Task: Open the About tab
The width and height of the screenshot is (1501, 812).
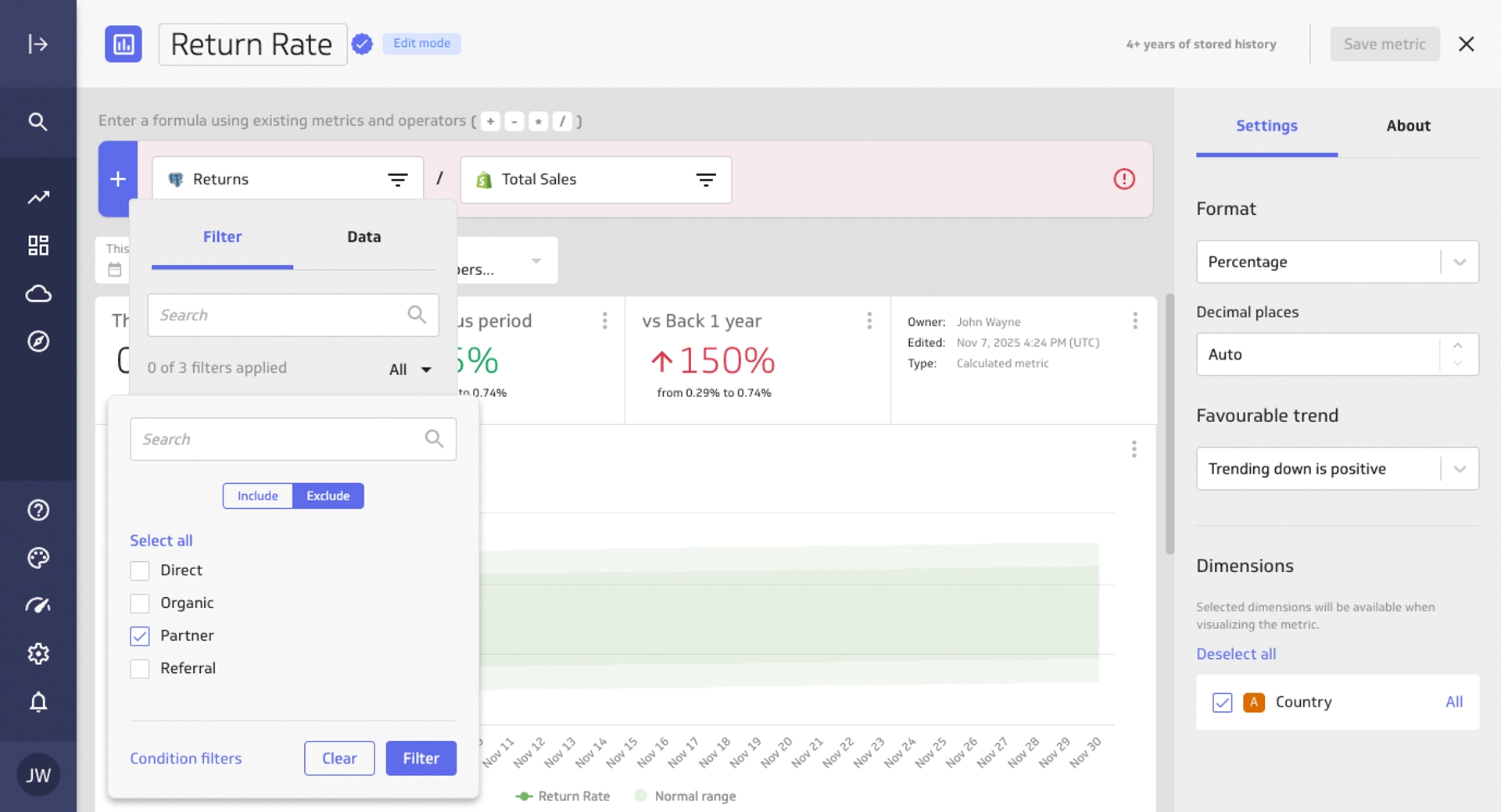Action: pyautogui.click(x=1408, y=126)
